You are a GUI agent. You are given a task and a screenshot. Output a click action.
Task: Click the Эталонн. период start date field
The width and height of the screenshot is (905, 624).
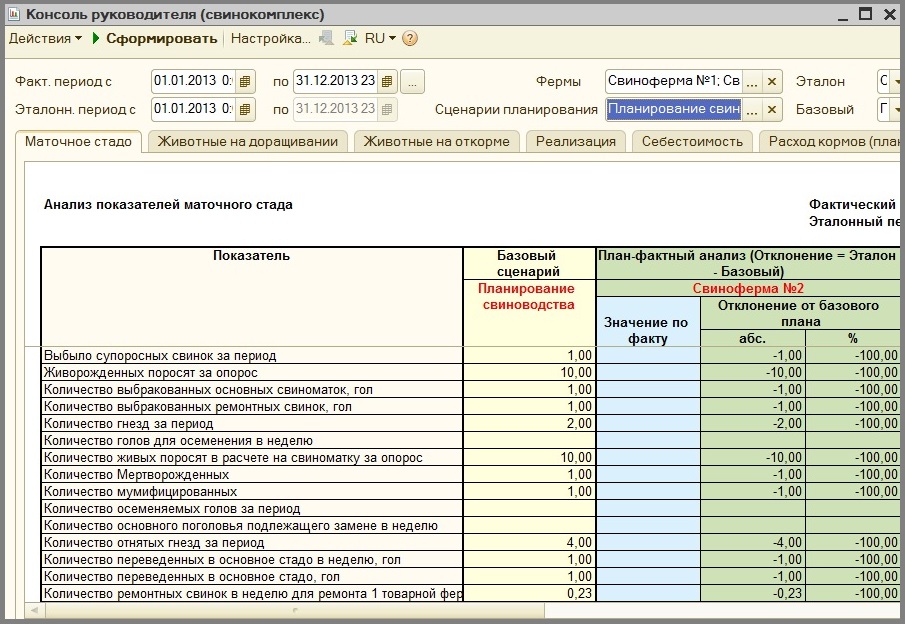click(x=194, y=109)
